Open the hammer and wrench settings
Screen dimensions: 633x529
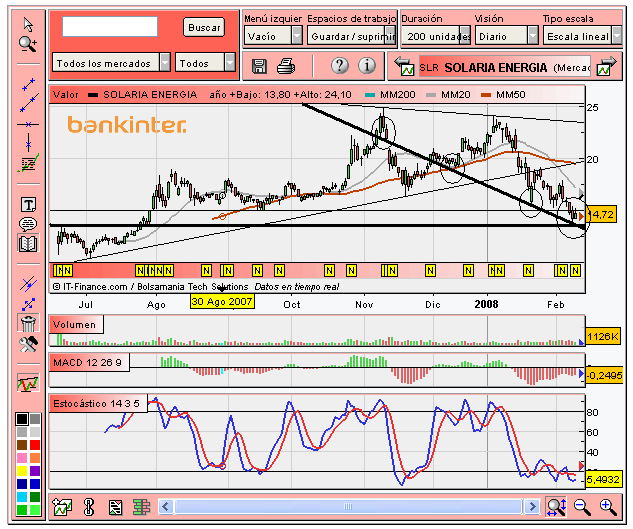click(28, 344)
